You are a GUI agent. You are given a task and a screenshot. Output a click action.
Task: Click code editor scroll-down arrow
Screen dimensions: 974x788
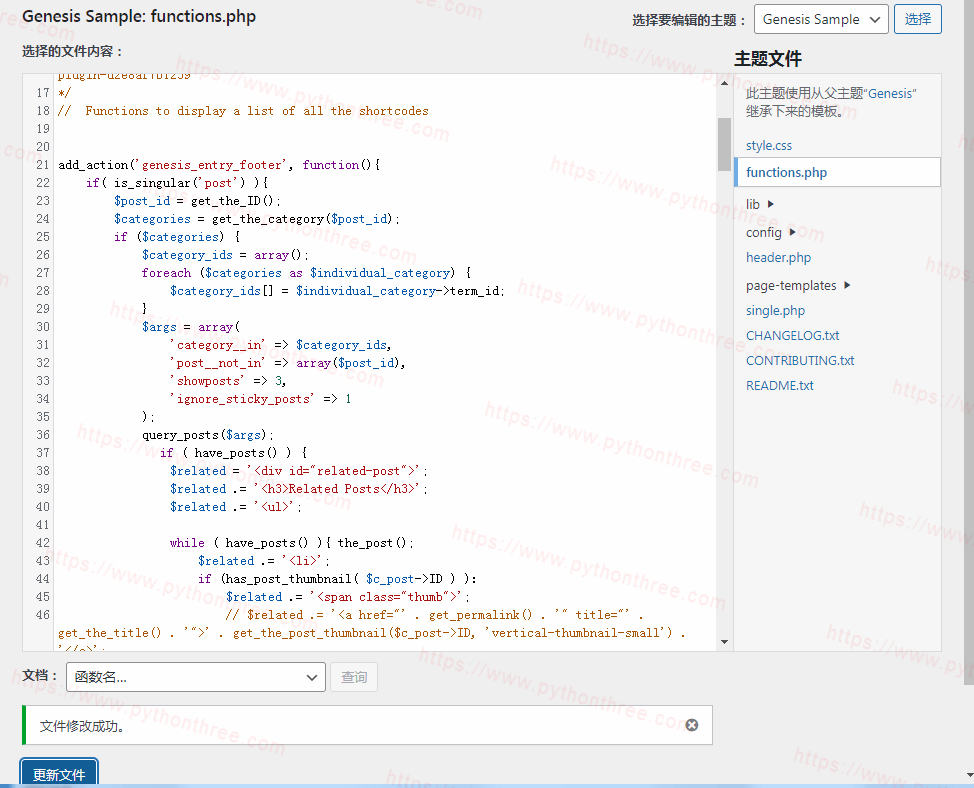pyautogui.click(x=724, y=641)
